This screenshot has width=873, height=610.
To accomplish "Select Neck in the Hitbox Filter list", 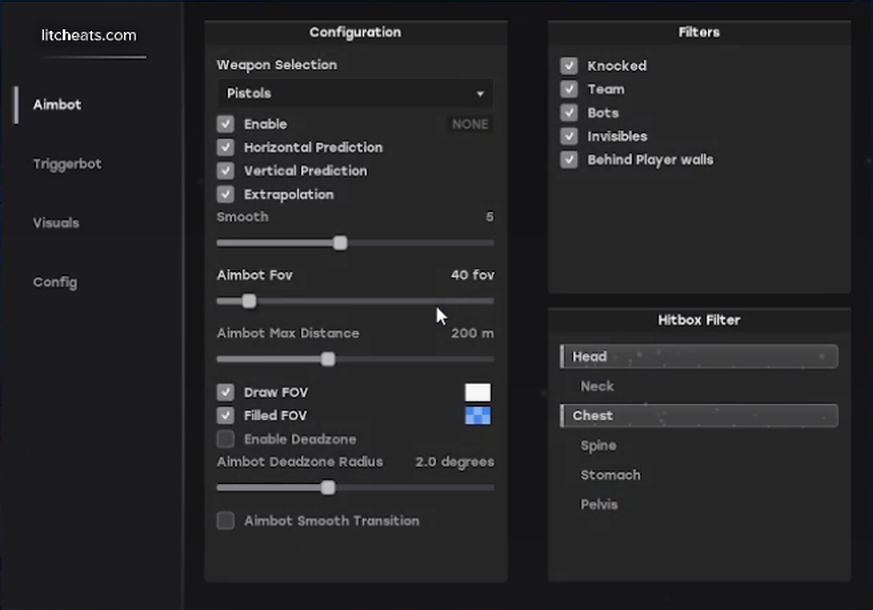I will [x=597, y=386].
